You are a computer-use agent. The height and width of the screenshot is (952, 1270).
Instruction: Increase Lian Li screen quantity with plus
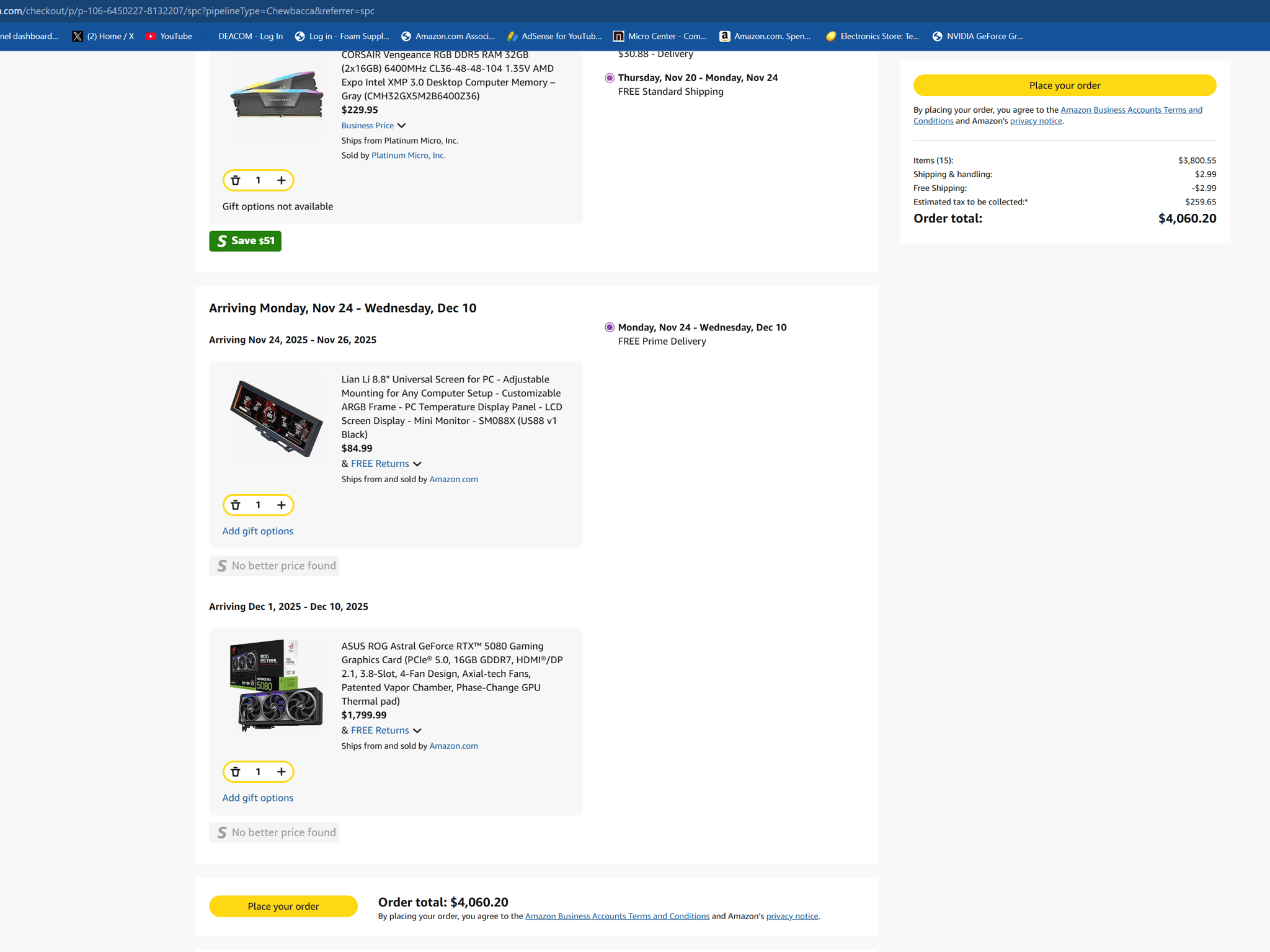tap(281, 505)
